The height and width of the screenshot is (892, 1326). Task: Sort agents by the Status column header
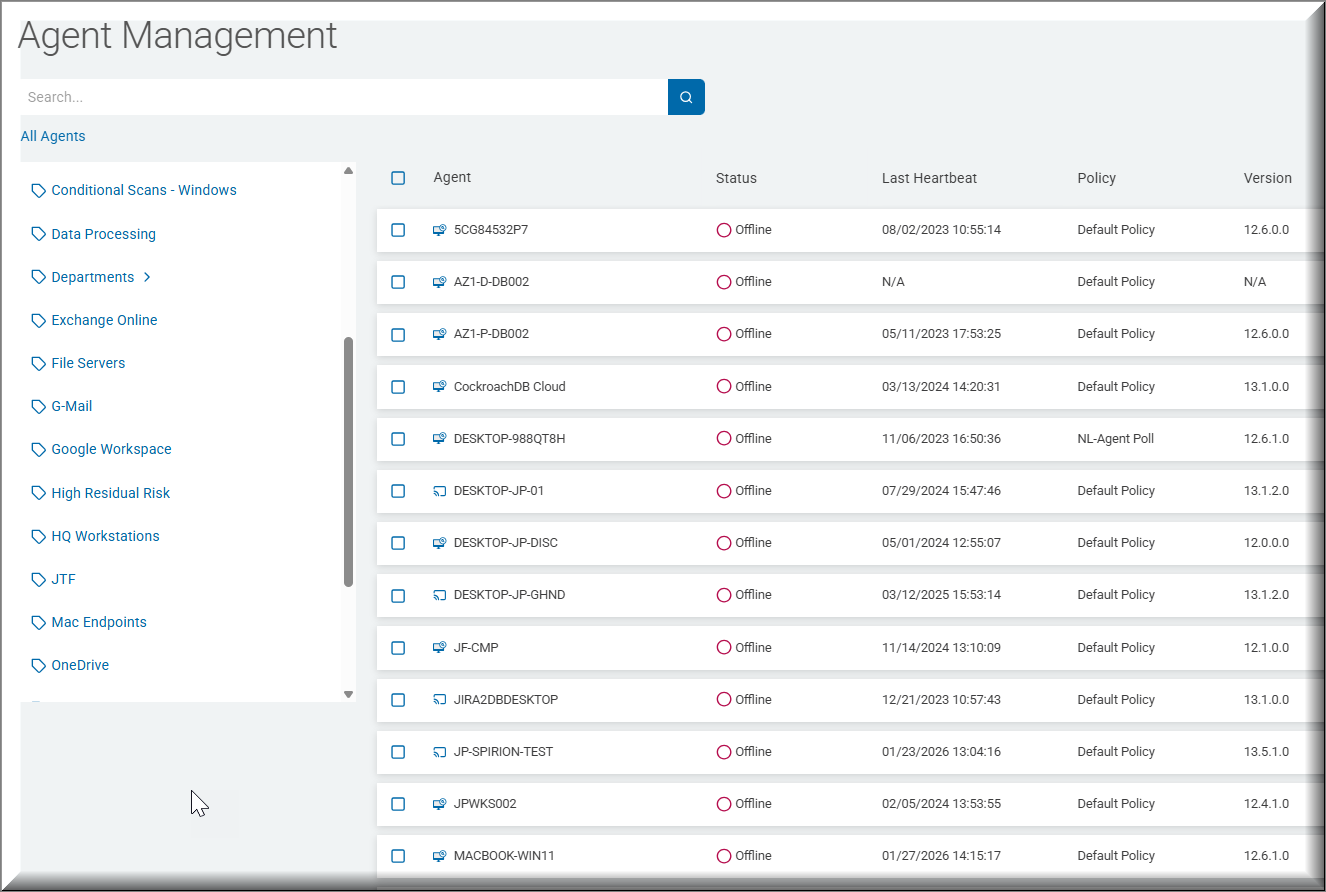736,178
